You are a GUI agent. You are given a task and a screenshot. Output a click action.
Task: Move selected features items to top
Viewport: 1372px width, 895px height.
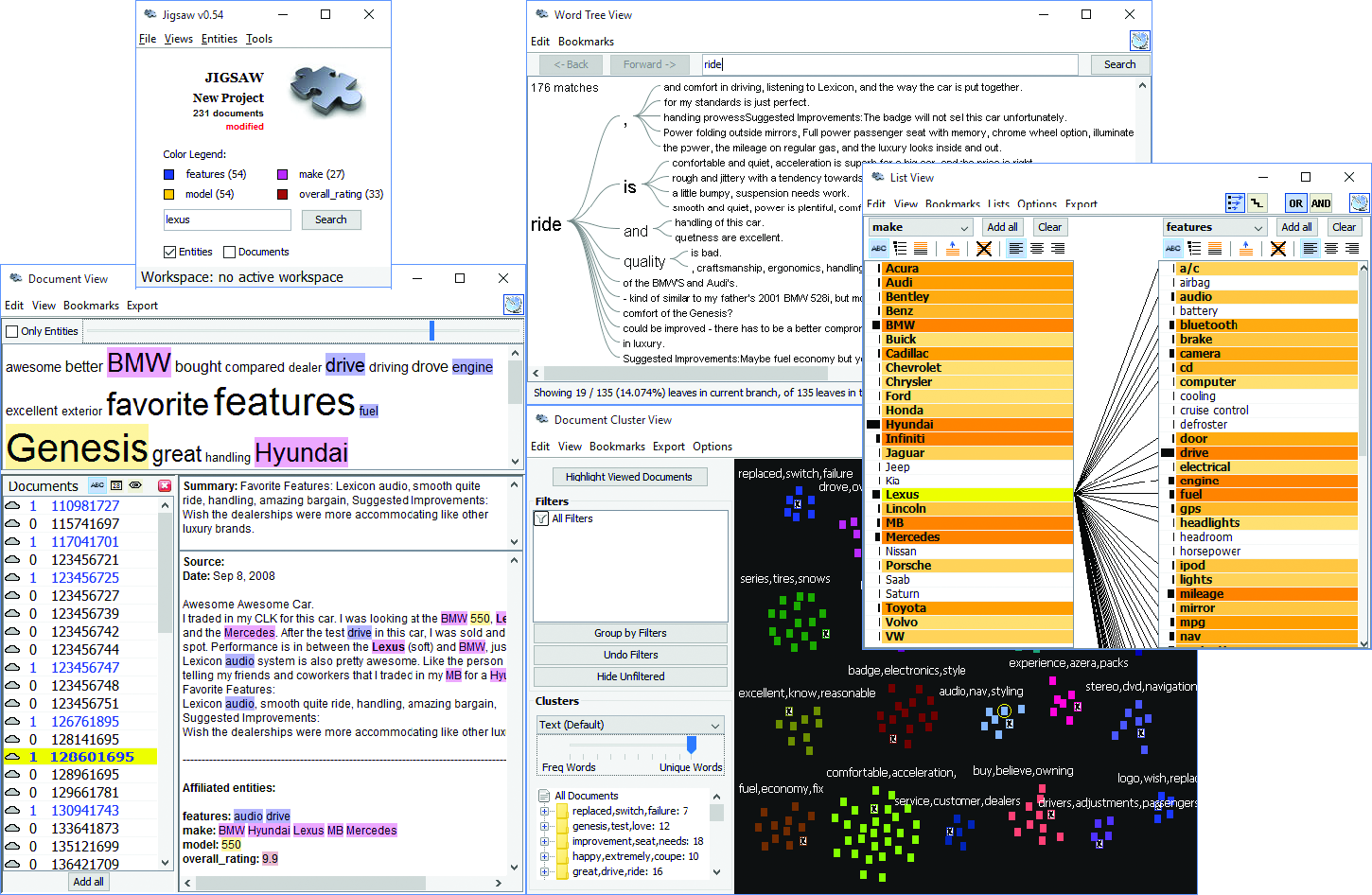coord(1247,249)
